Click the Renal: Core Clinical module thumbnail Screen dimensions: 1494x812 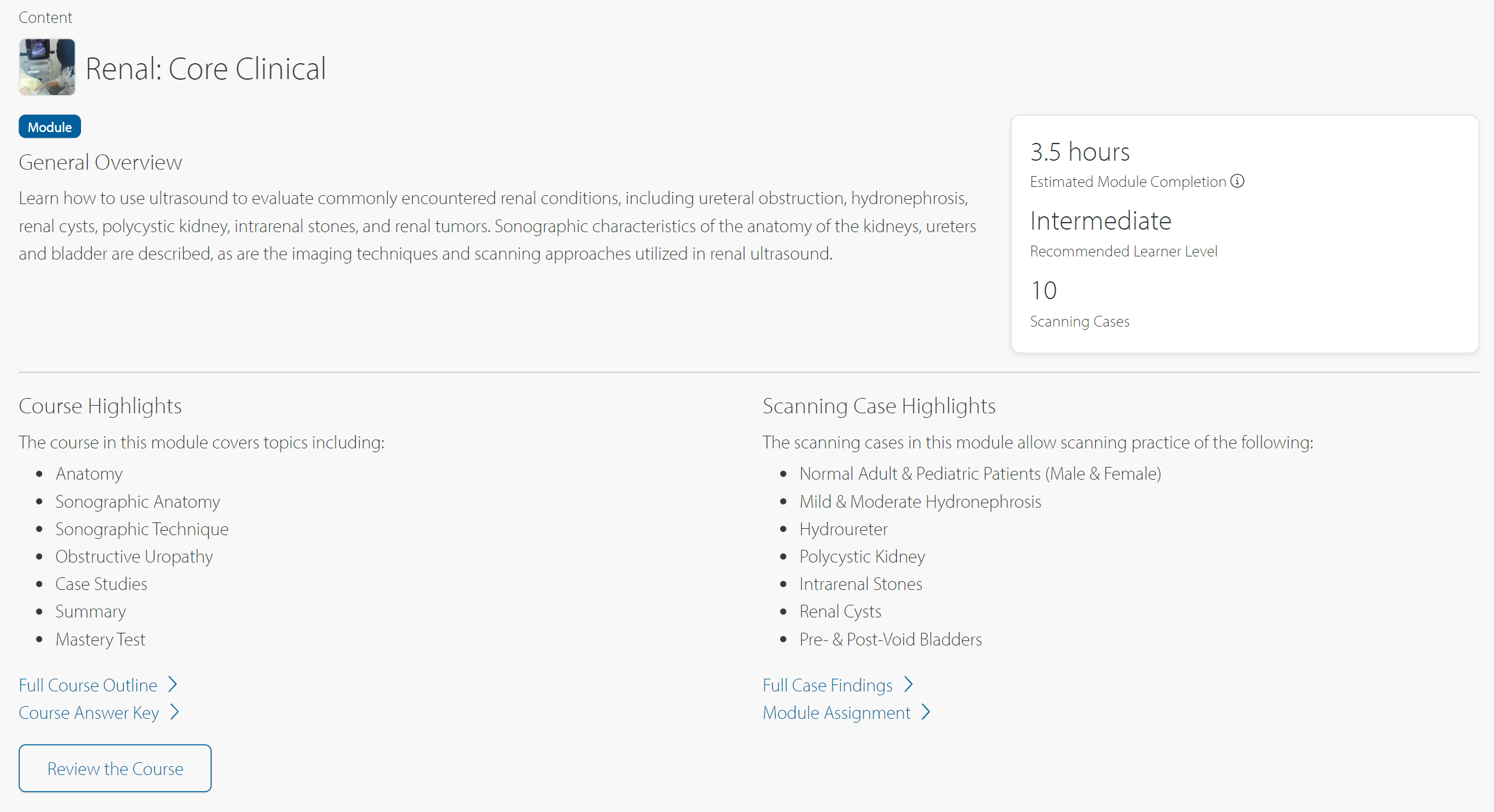tap(47, 67)
